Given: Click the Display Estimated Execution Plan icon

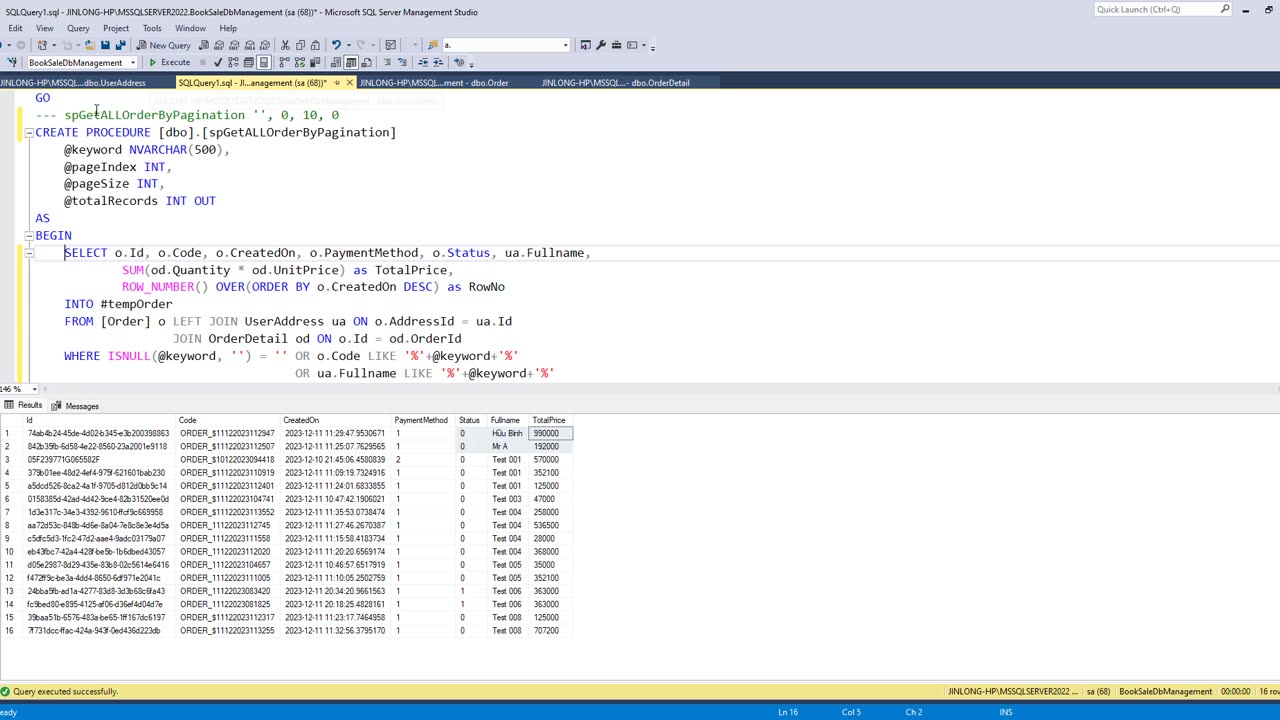Looking at the screenshot, I should pyautogui.click(x=233, y=62).
